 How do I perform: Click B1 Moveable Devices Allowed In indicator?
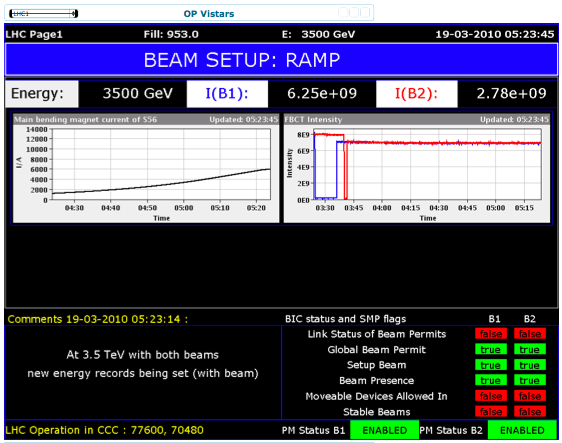point(491,396)
